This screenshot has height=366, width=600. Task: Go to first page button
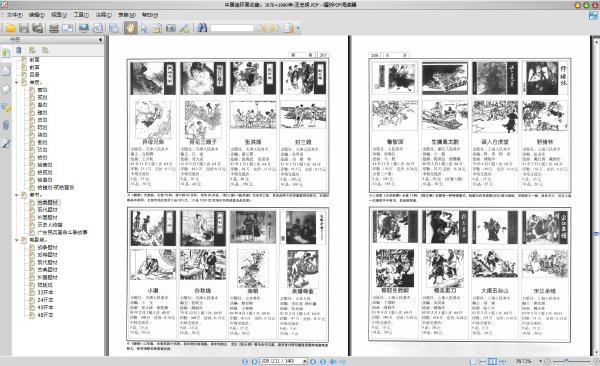(245, 361)
